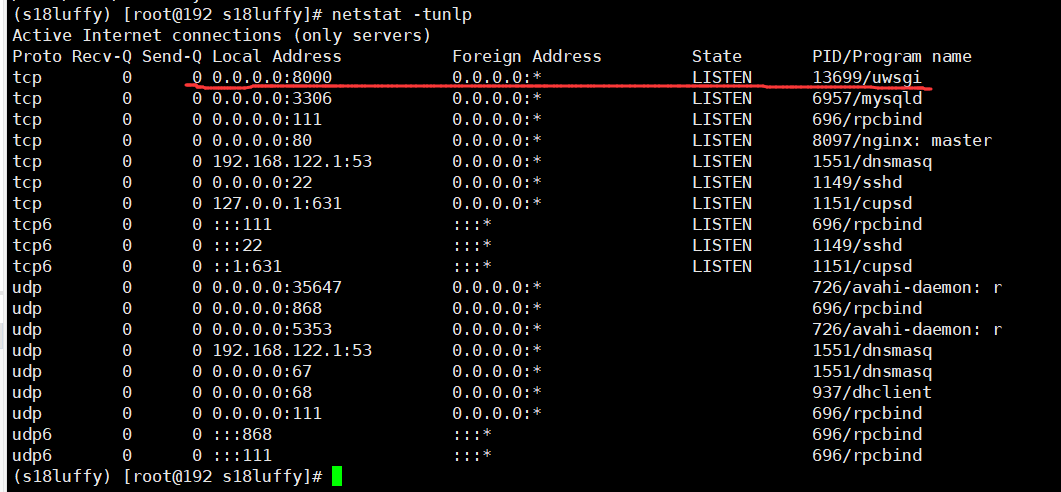This screenshot has width=1061, height=492.
Task: Select local address 0.0.0.0:22
Action: pos(262,182)
